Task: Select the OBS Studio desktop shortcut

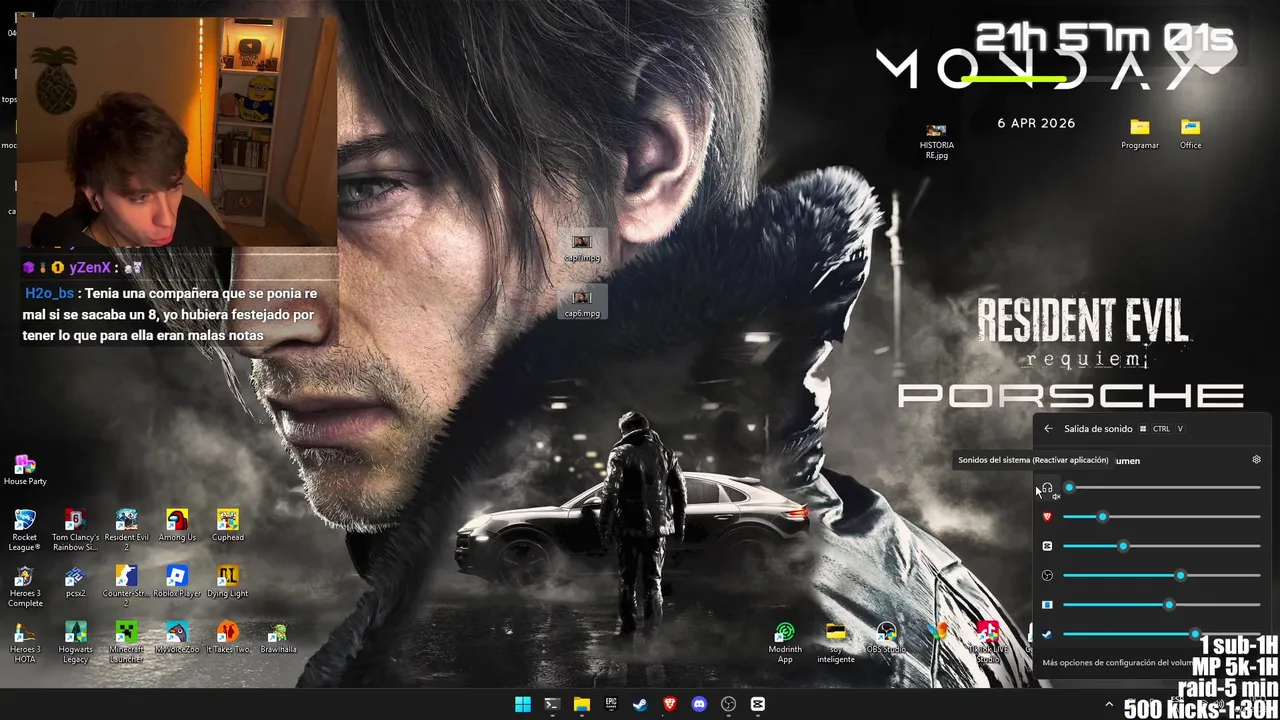Action: pos(886,638)
